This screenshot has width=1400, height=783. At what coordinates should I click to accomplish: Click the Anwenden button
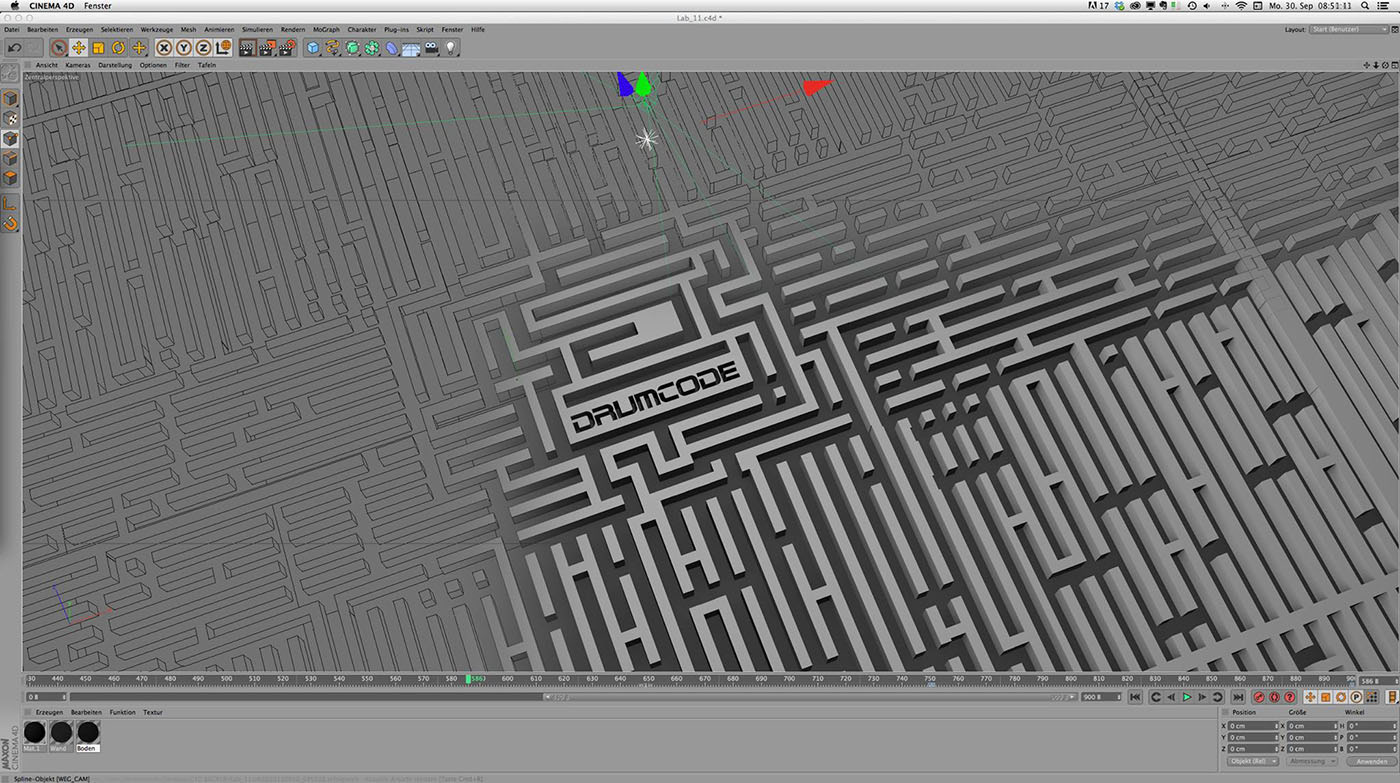(1371, 761)
